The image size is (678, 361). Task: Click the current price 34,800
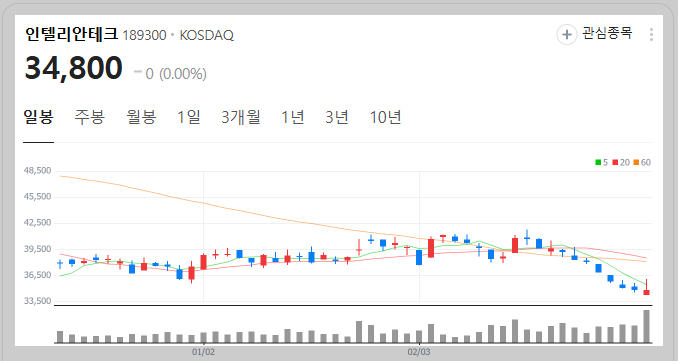[x=74, y=68]
